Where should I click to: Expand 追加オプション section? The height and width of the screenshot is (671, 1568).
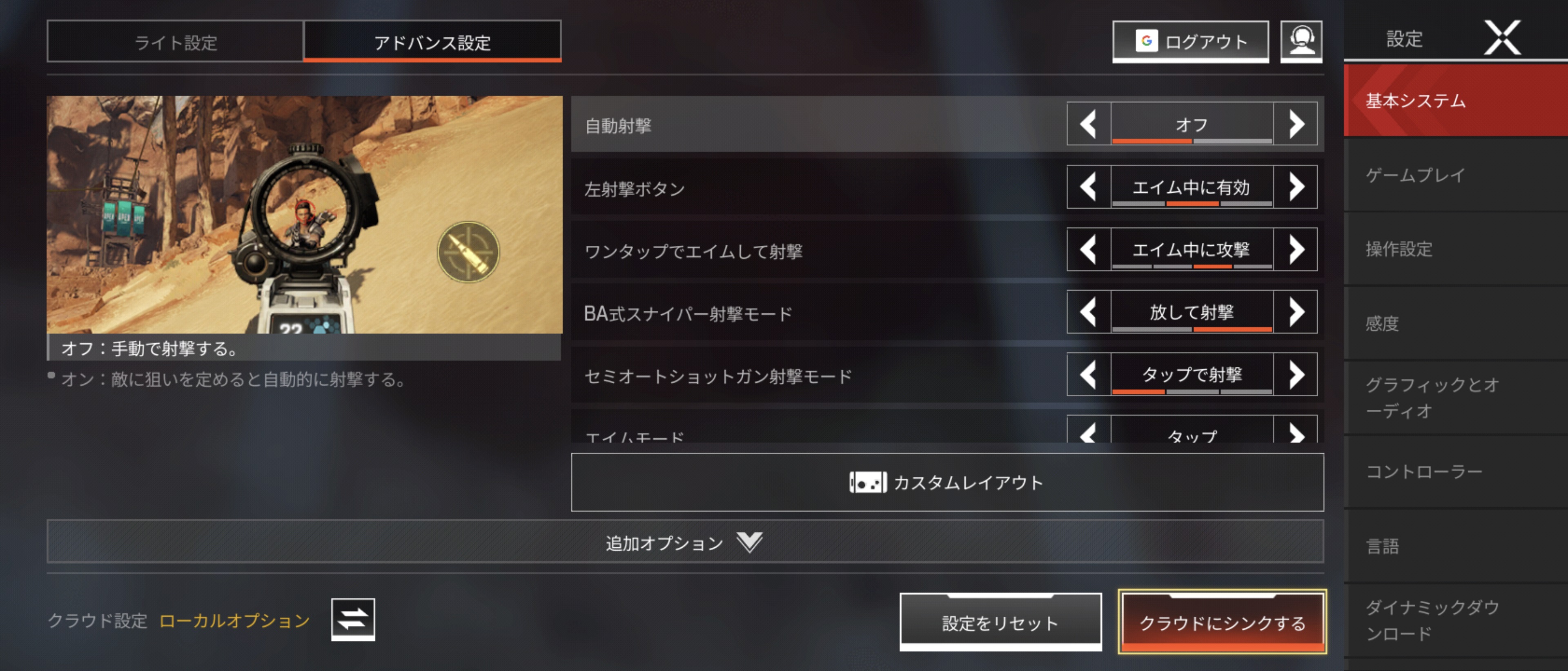(x=685, y=542)
